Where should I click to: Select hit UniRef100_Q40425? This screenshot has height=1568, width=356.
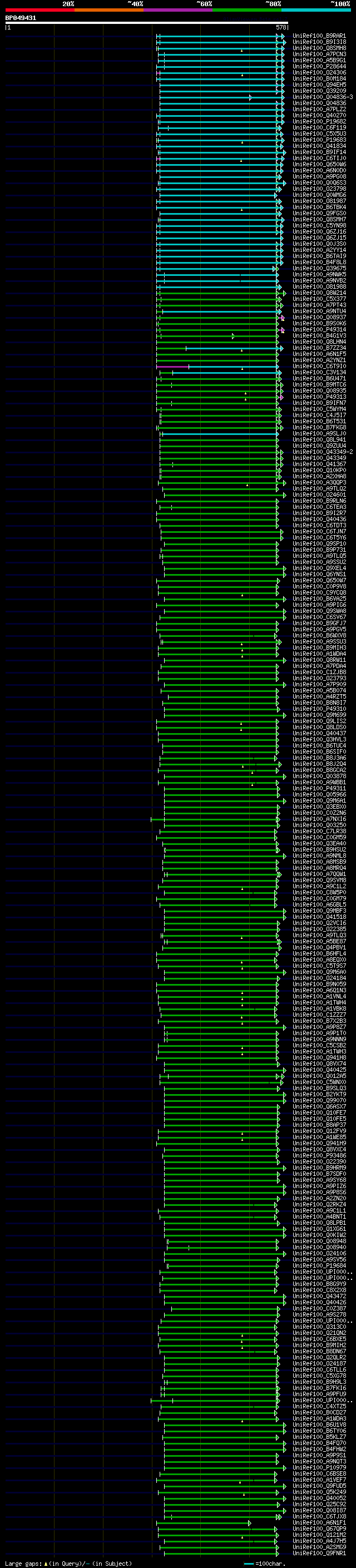tap(319, 1070)
